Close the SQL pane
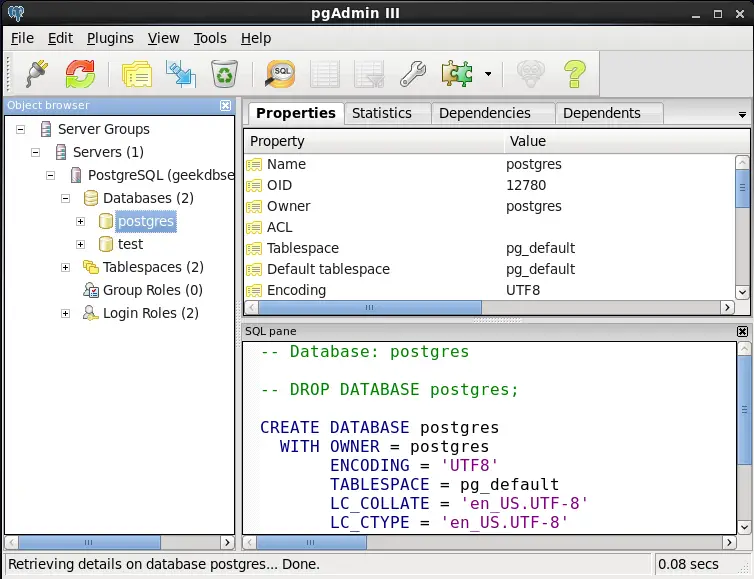754x579 pixels. (742, 331)
